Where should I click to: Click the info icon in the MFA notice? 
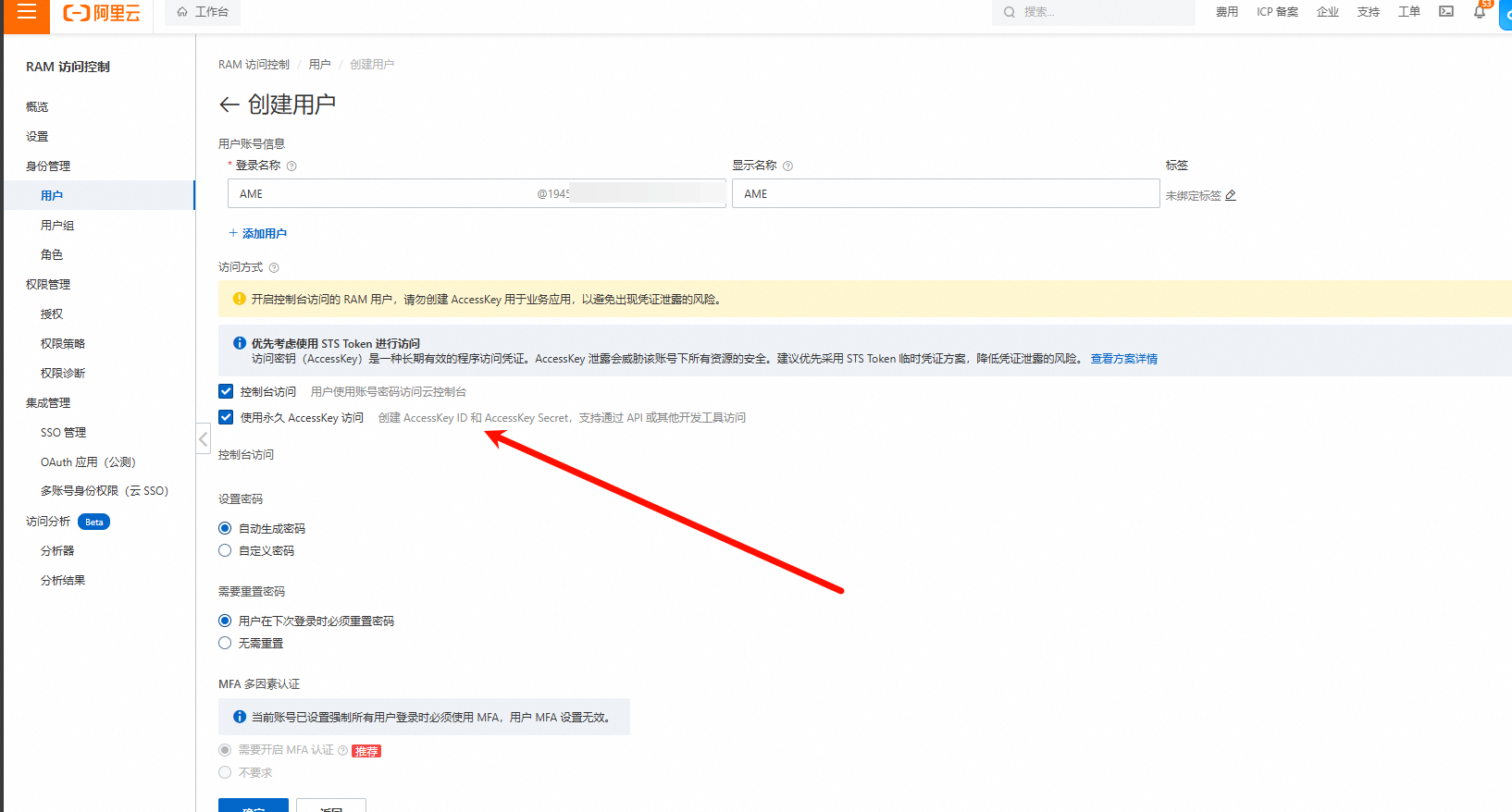pyautogui.click(x=240, y=717)
